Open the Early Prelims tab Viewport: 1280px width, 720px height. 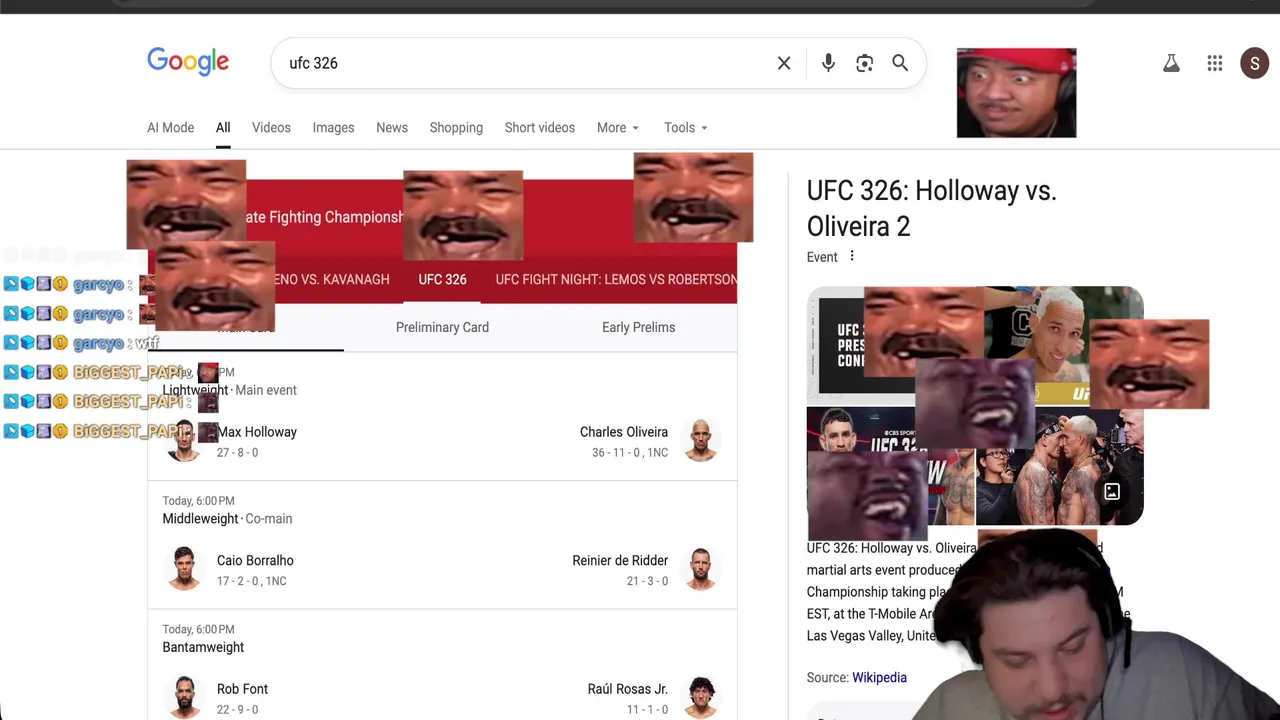coord(638,327)
